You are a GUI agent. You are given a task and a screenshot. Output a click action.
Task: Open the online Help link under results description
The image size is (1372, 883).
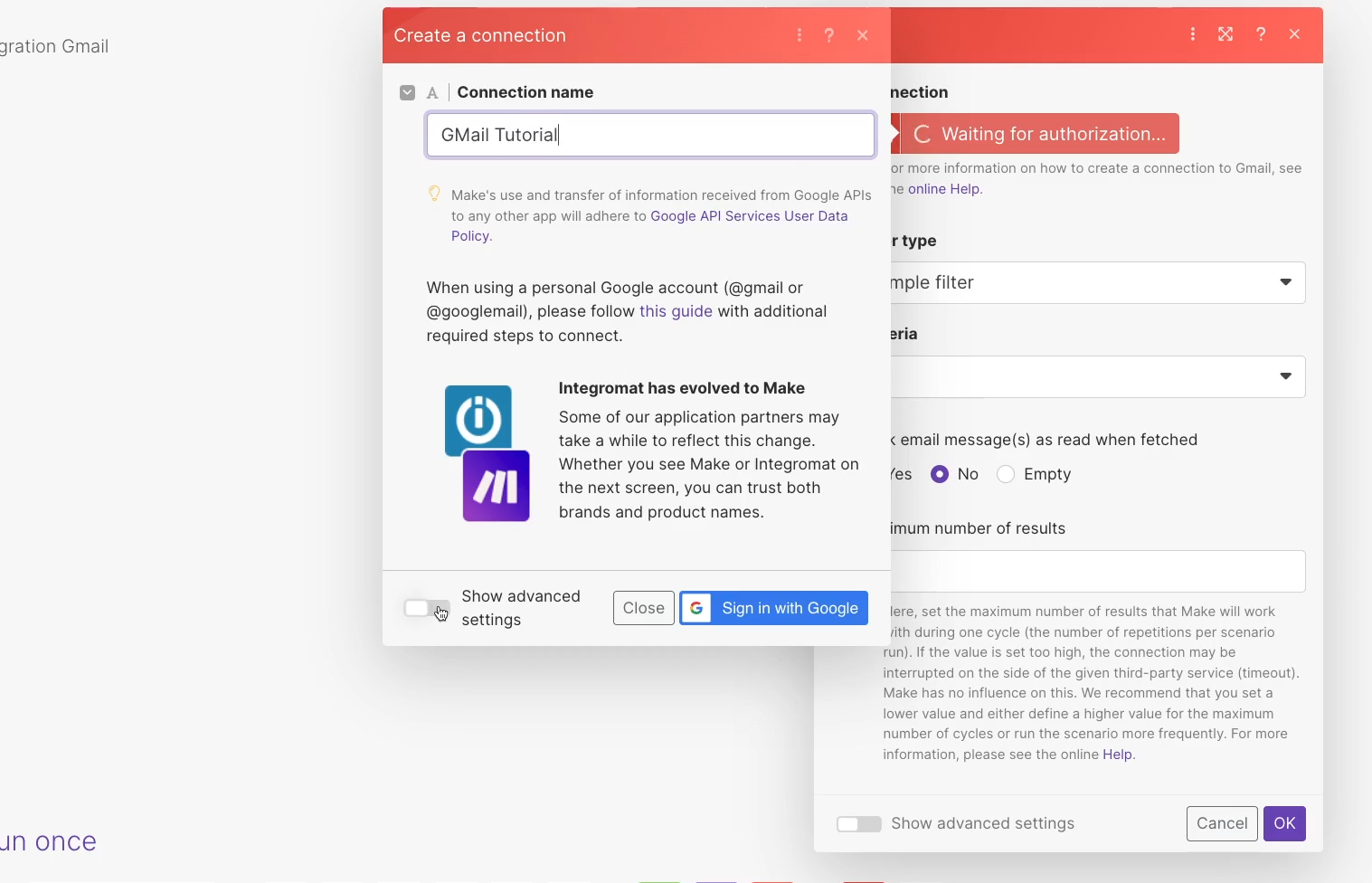(1117, 755)
